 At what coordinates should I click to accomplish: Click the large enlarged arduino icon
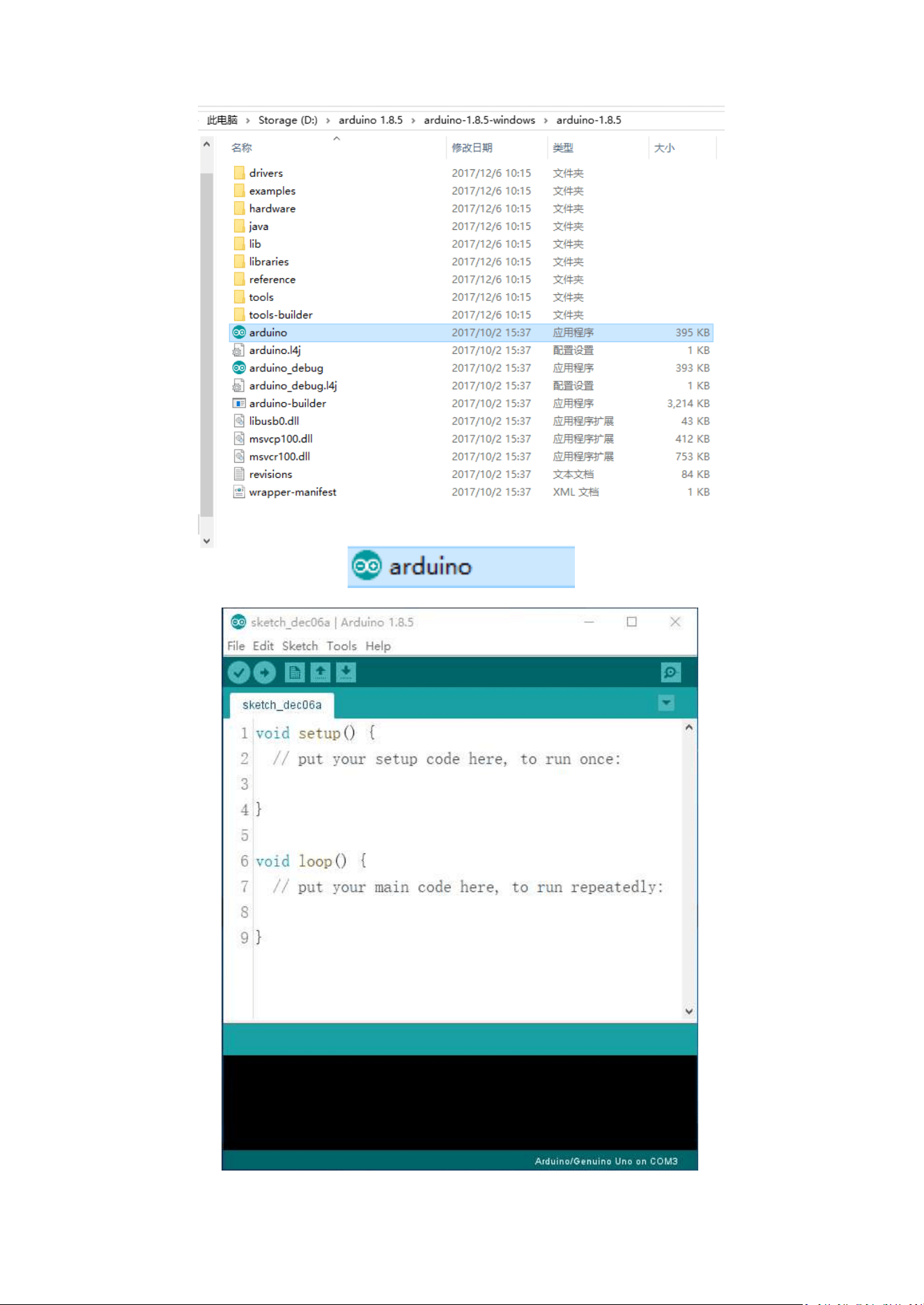pyautogui.click(x=367, y=566)
